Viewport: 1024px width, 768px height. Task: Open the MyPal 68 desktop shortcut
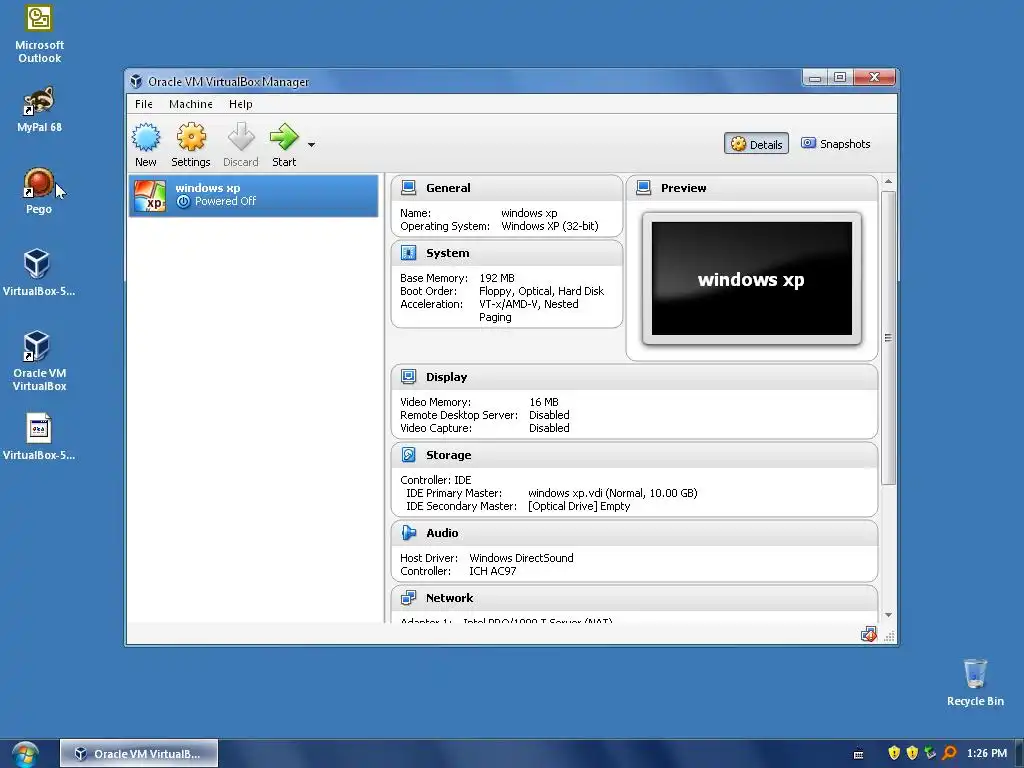[x=39, y=109]
